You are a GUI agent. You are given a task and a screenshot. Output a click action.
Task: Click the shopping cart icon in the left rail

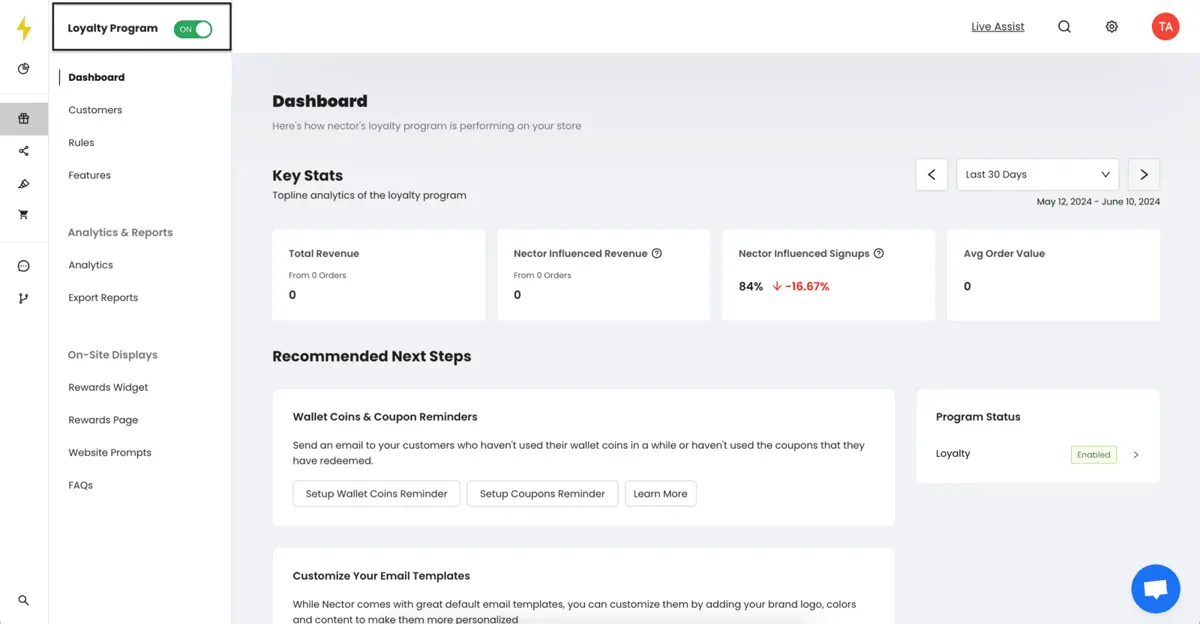coord(24,214)
